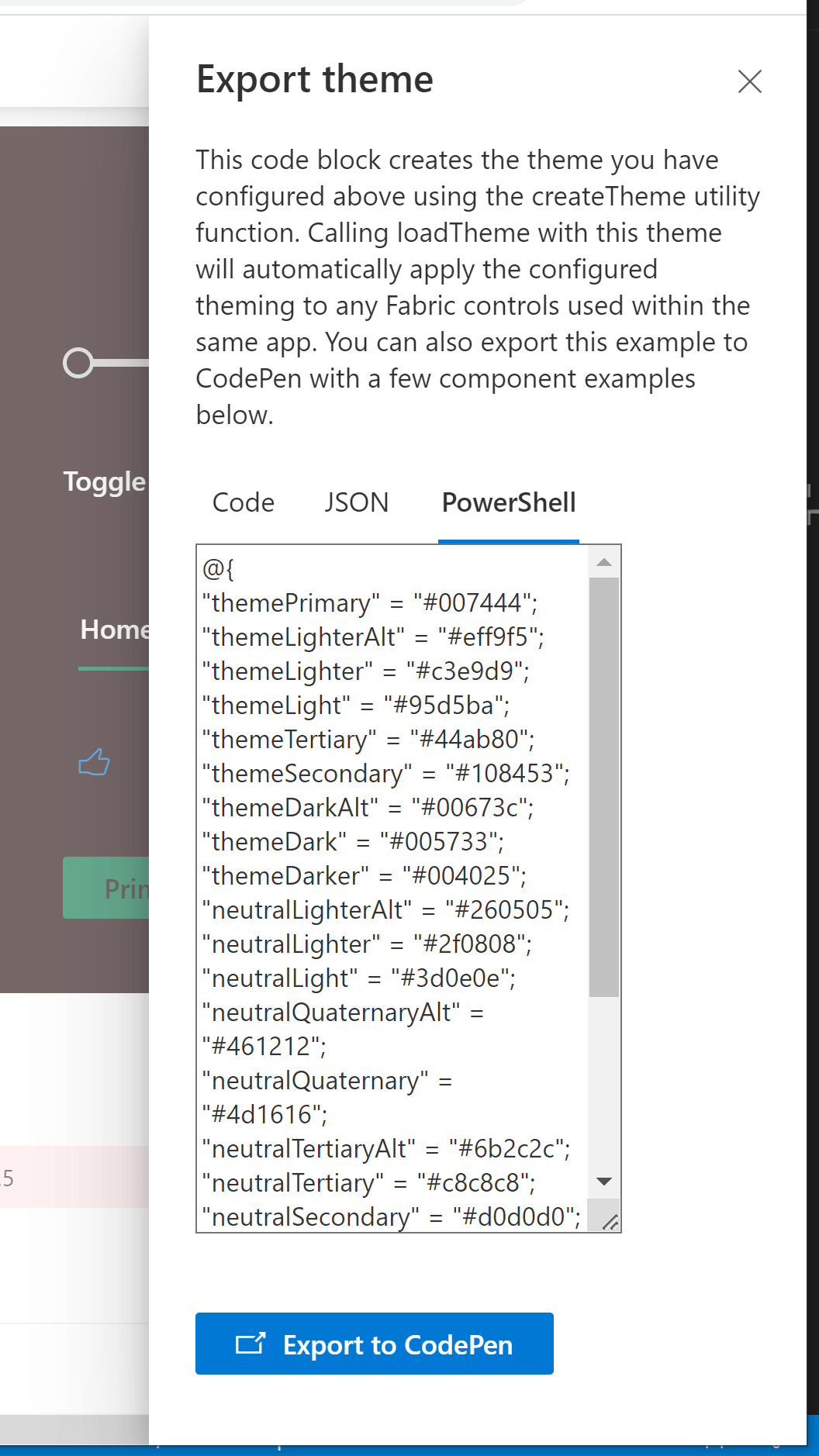Close the Export theme panel
Image resolution: width=819 pixels, height=1456 pixels.
click(x=749, y=81)
